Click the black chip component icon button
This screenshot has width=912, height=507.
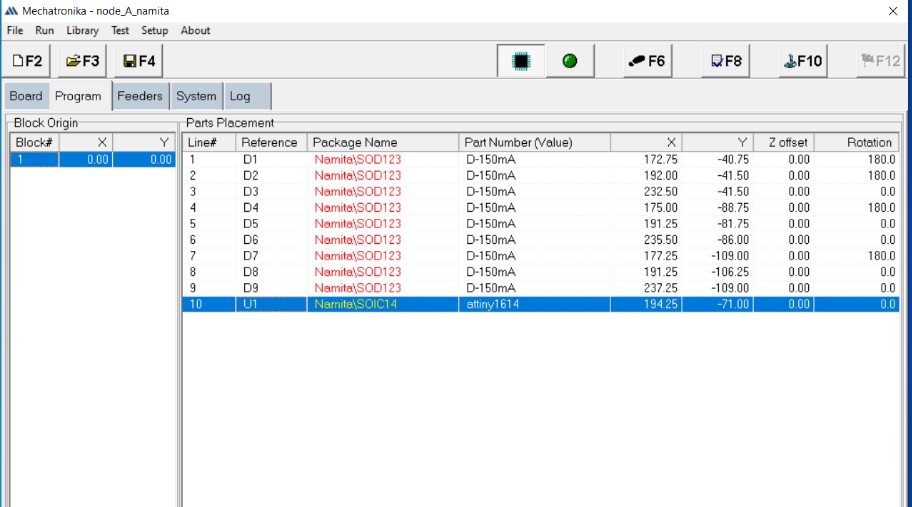(x=521, y=60)
